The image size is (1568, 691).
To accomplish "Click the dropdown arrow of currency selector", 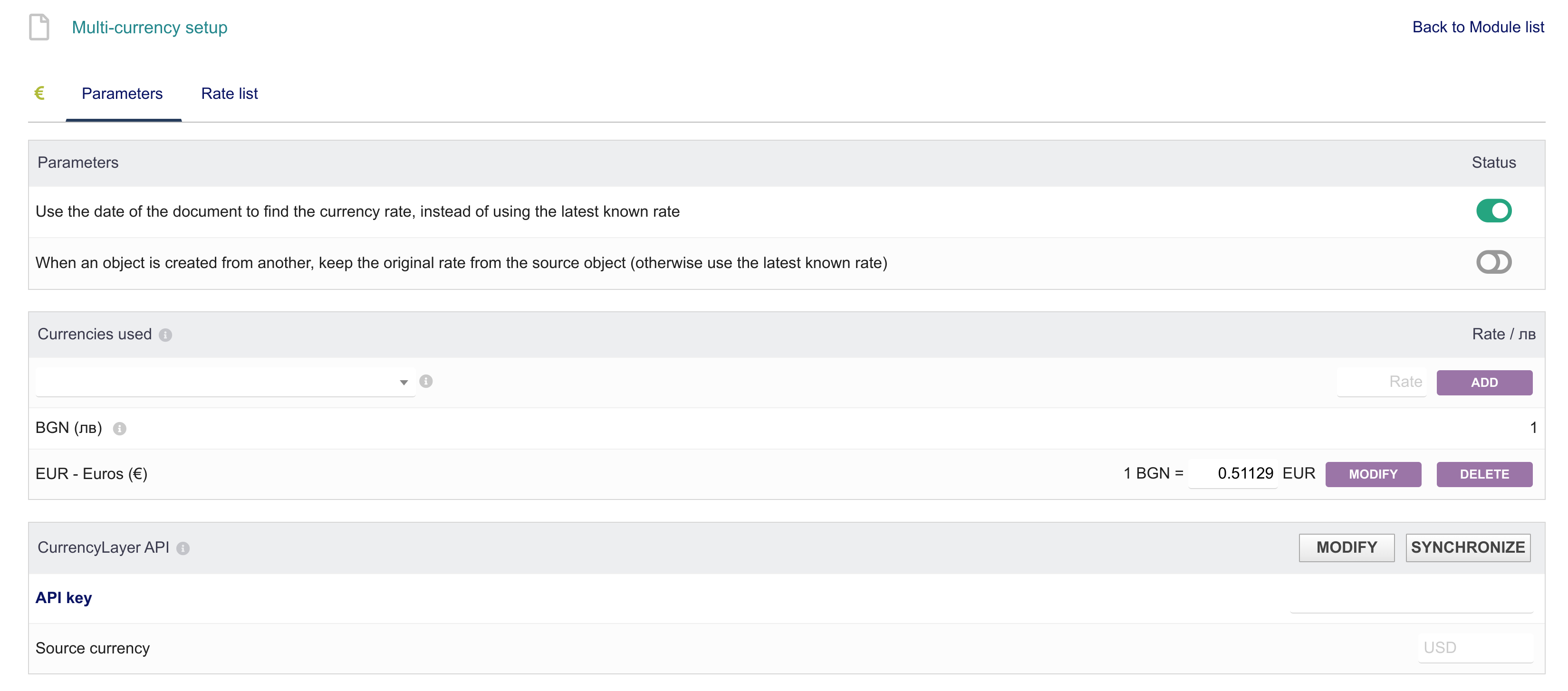I will [404, 383].
